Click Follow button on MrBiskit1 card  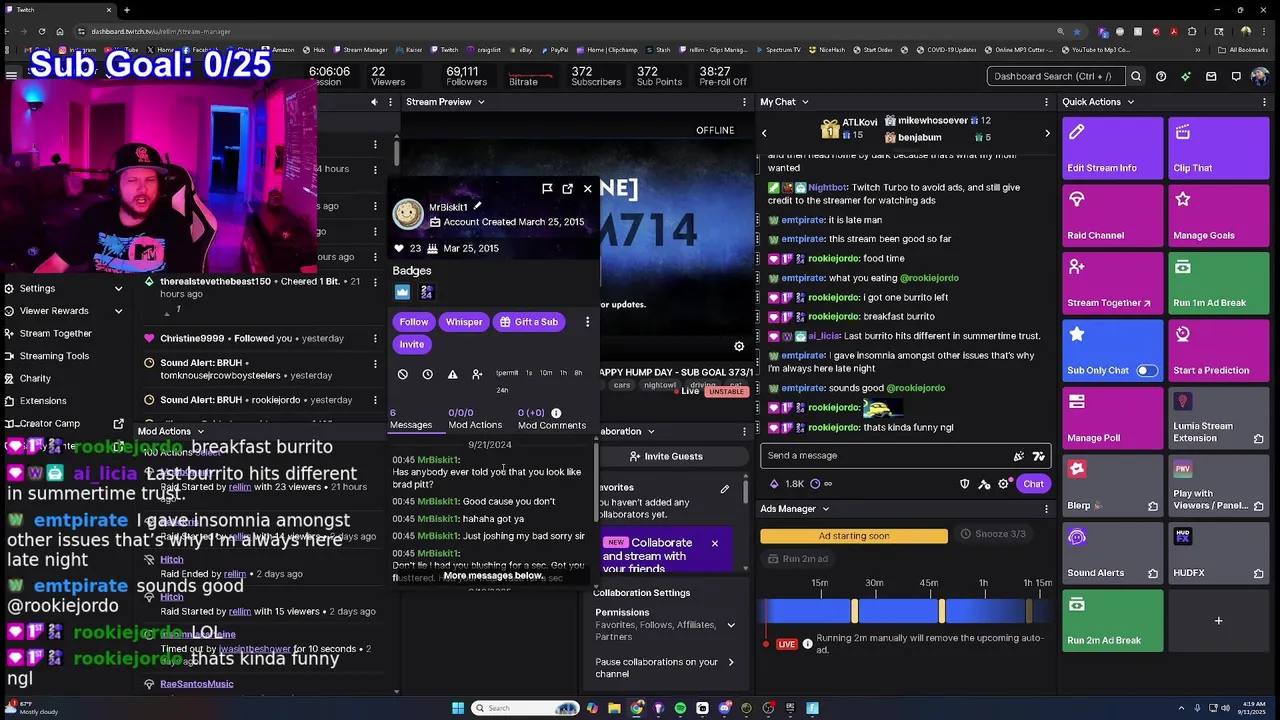[x=414, y=322]
